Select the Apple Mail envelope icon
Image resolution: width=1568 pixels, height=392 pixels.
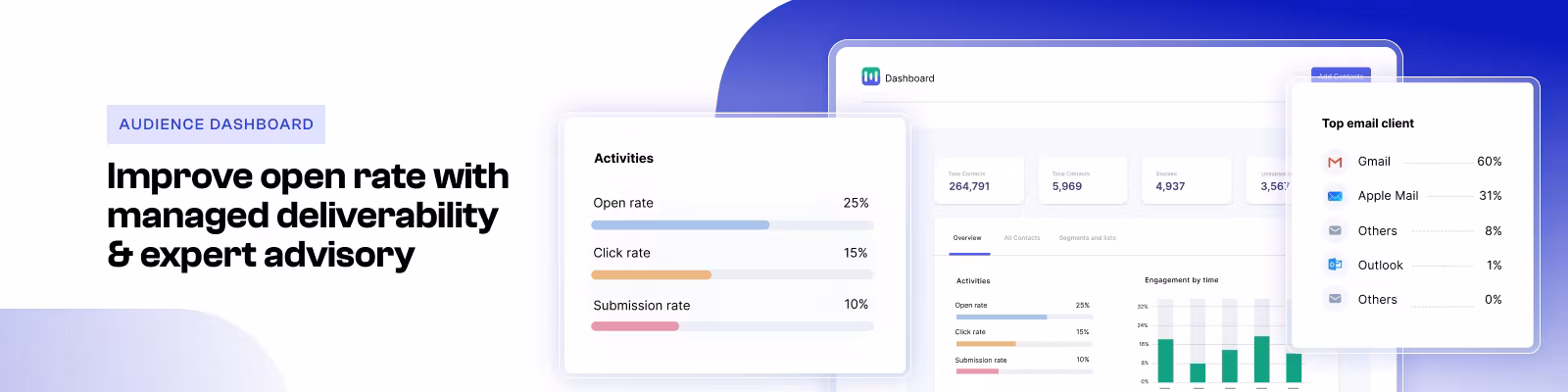[1335, 196]
